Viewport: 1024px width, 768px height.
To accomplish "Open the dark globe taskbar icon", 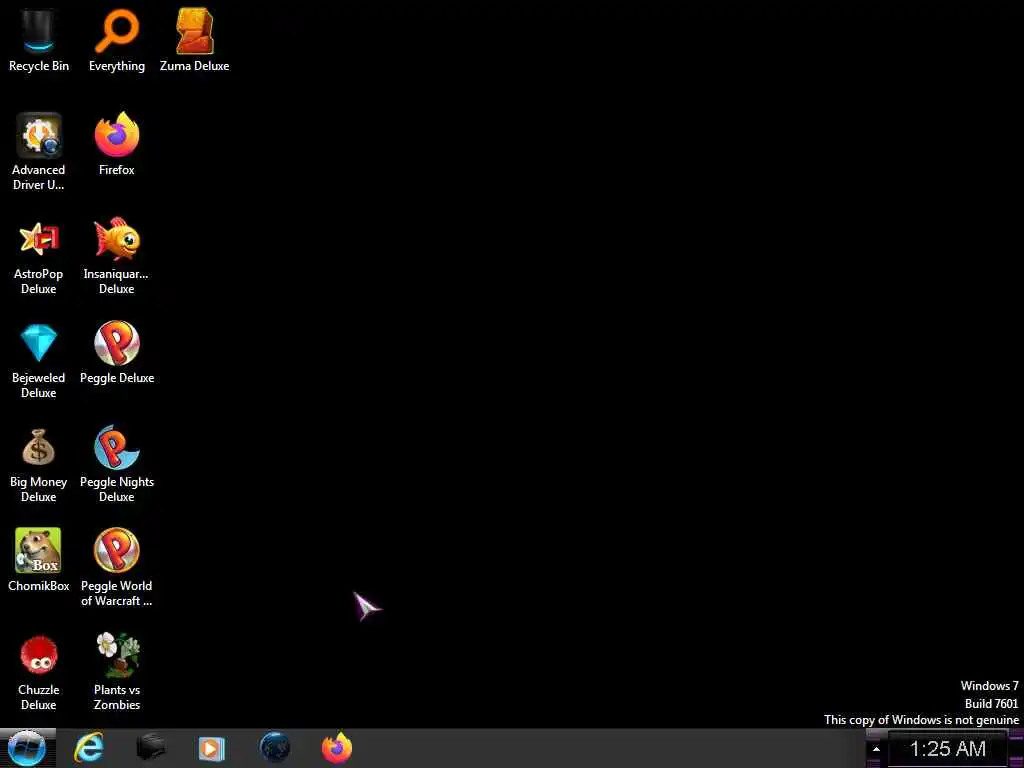I will 274,748.
